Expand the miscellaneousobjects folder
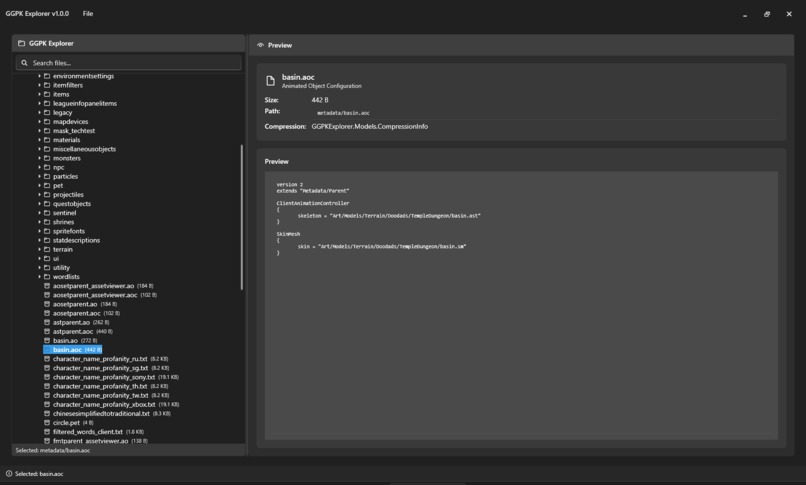 [x=39, y=149]
